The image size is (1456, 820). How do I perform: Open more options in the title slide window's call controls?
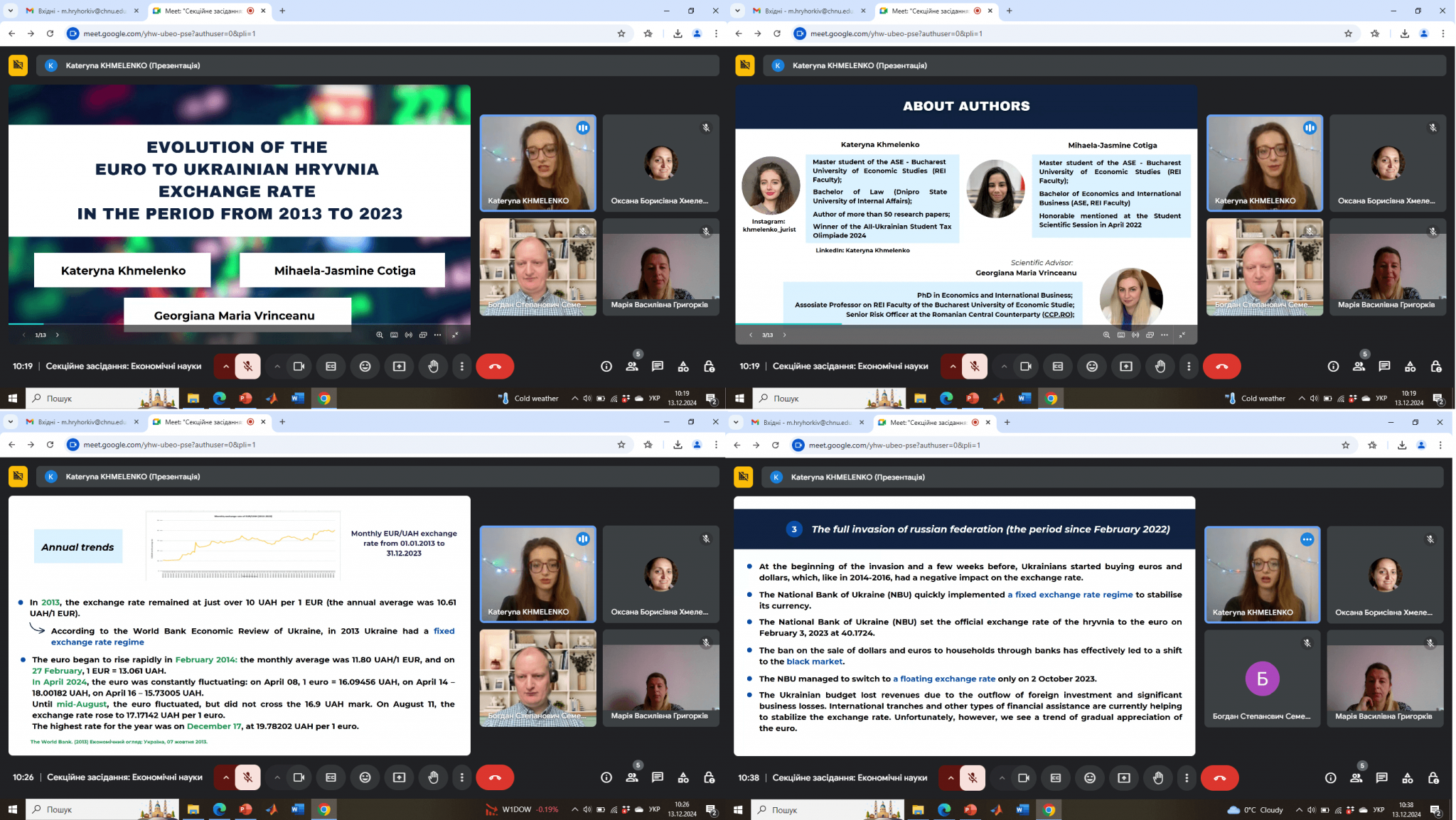click(x=462, y=367)
